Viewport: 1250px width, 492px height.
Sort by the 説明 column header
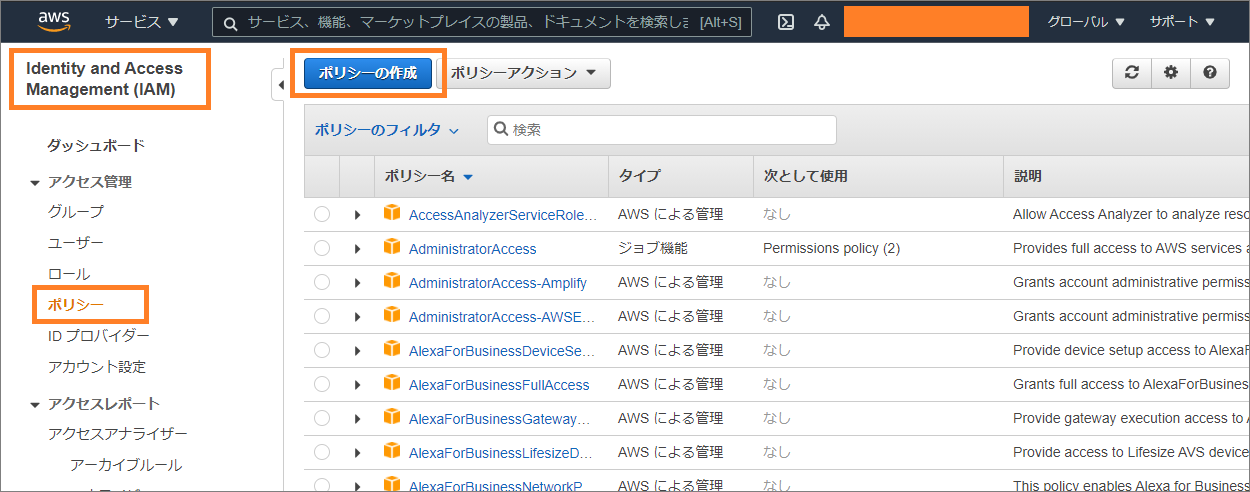pos(1027,176)
